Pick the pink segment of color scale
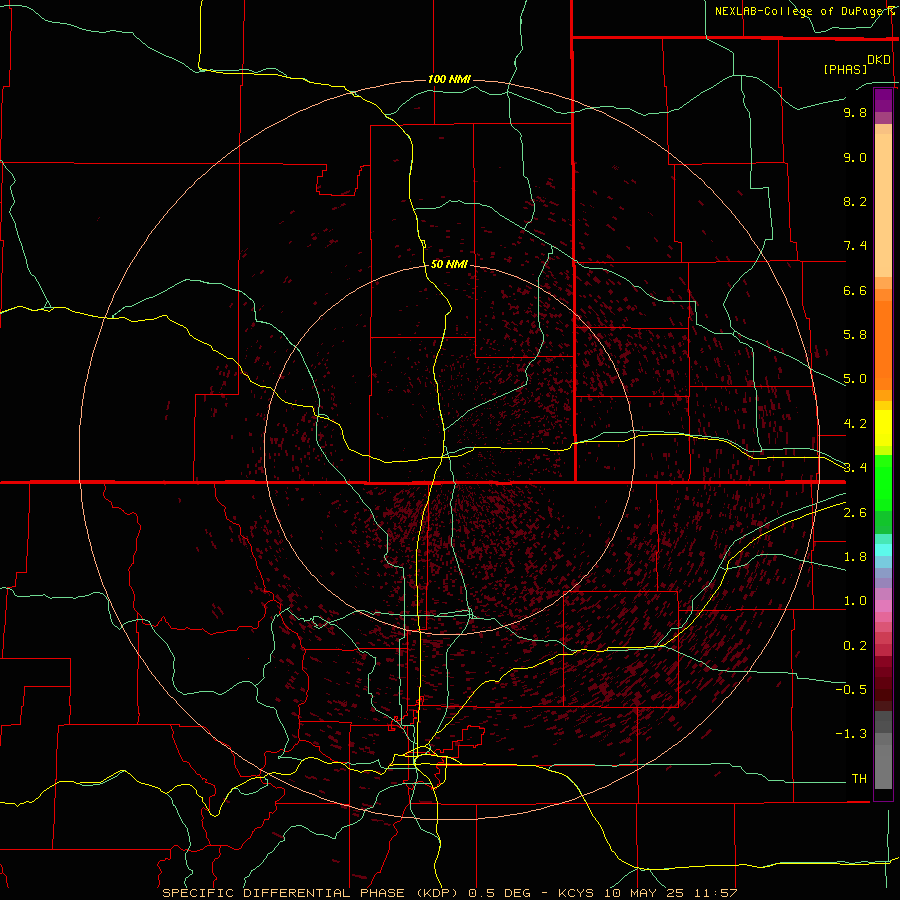This screenshot has width=900, height=900. tap(883, 606)
